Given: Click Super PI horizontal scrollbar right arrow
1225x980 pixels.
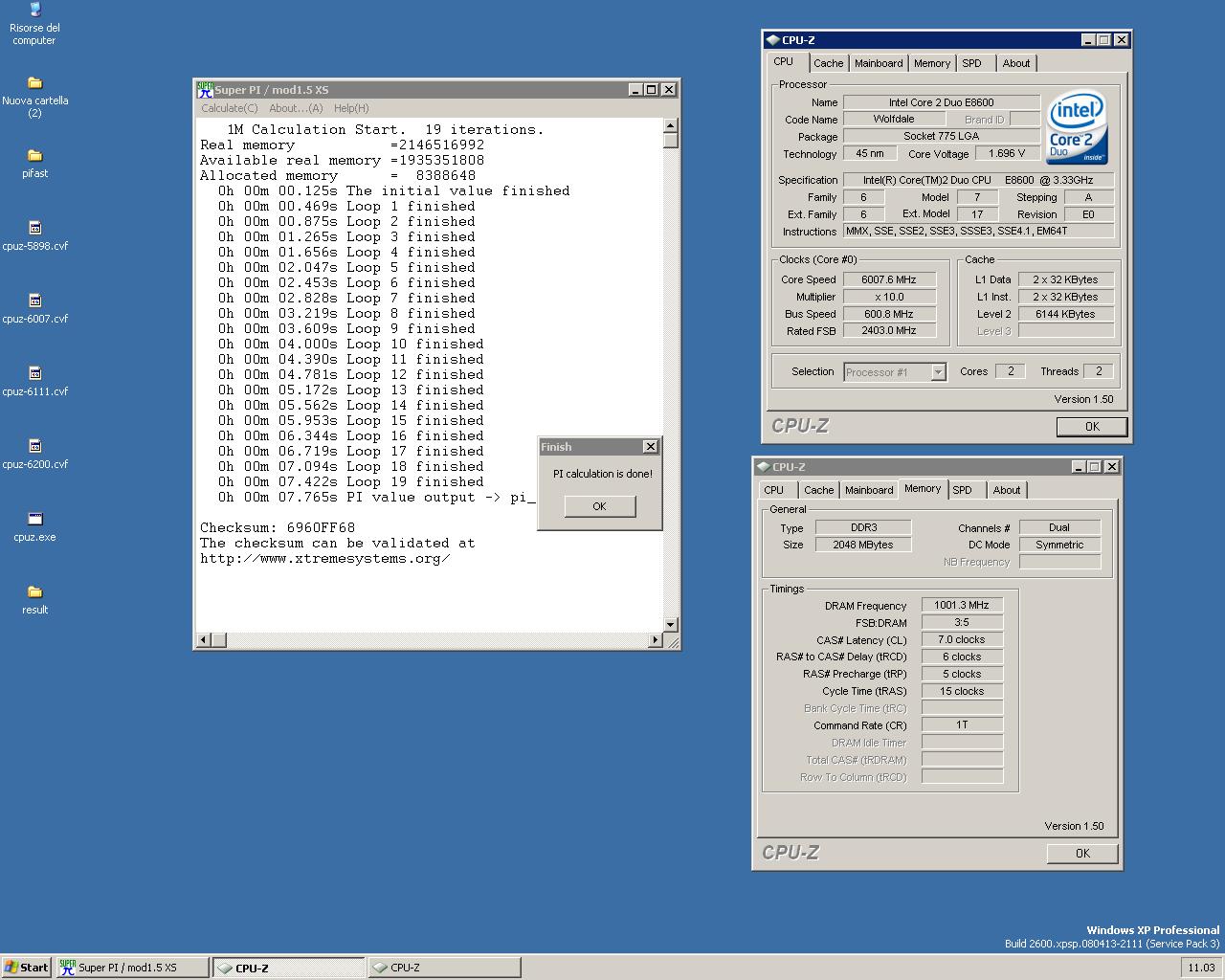Looking at the screenshot, I should pos(656,639).
